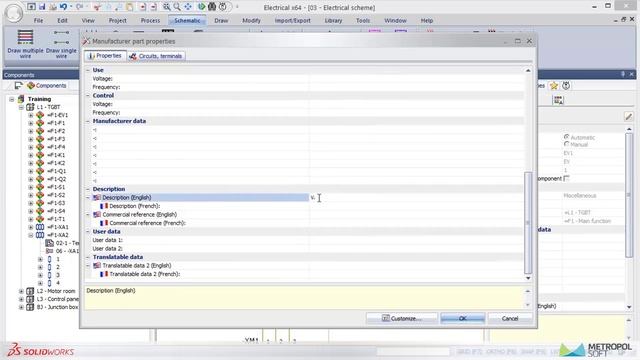Click the clock icon in right panel
The image size is (640, 360).
coord(566,86)
